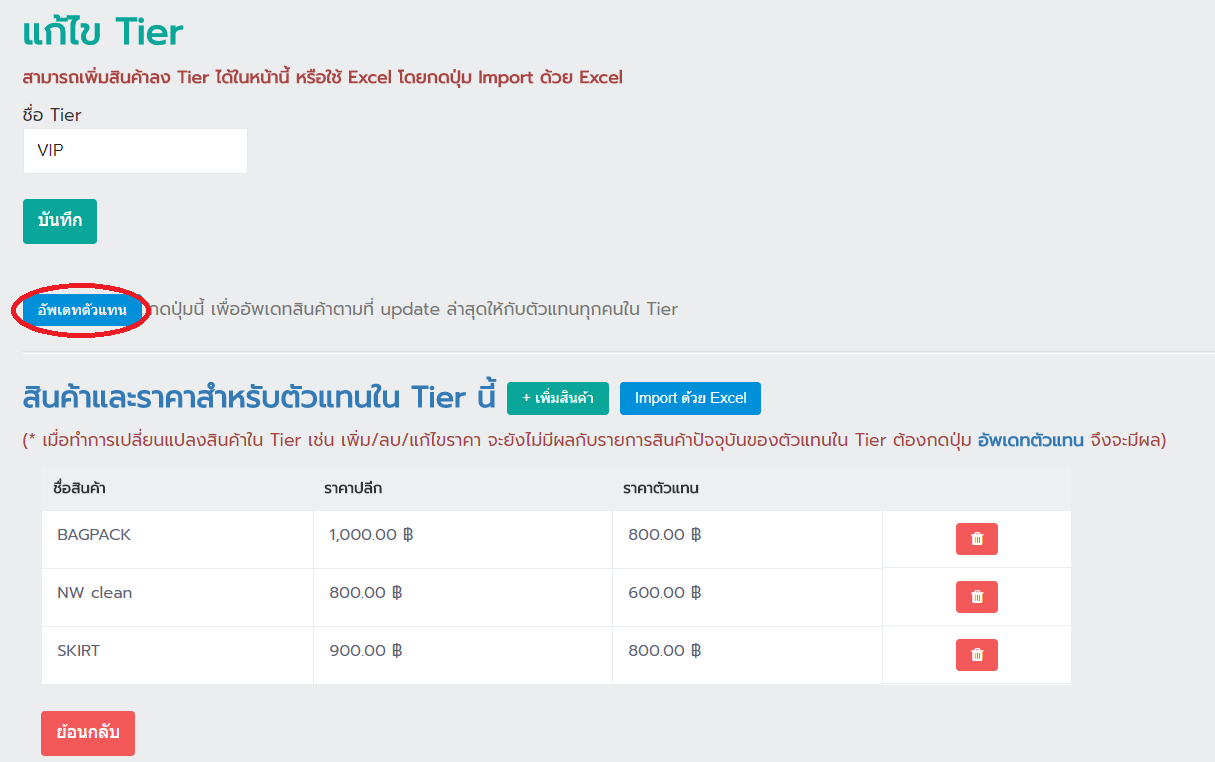Remove NW clean using trash icon
The height and width of the screenshot is (762, 1215).
pyautogui.click(x=976, y=597)
